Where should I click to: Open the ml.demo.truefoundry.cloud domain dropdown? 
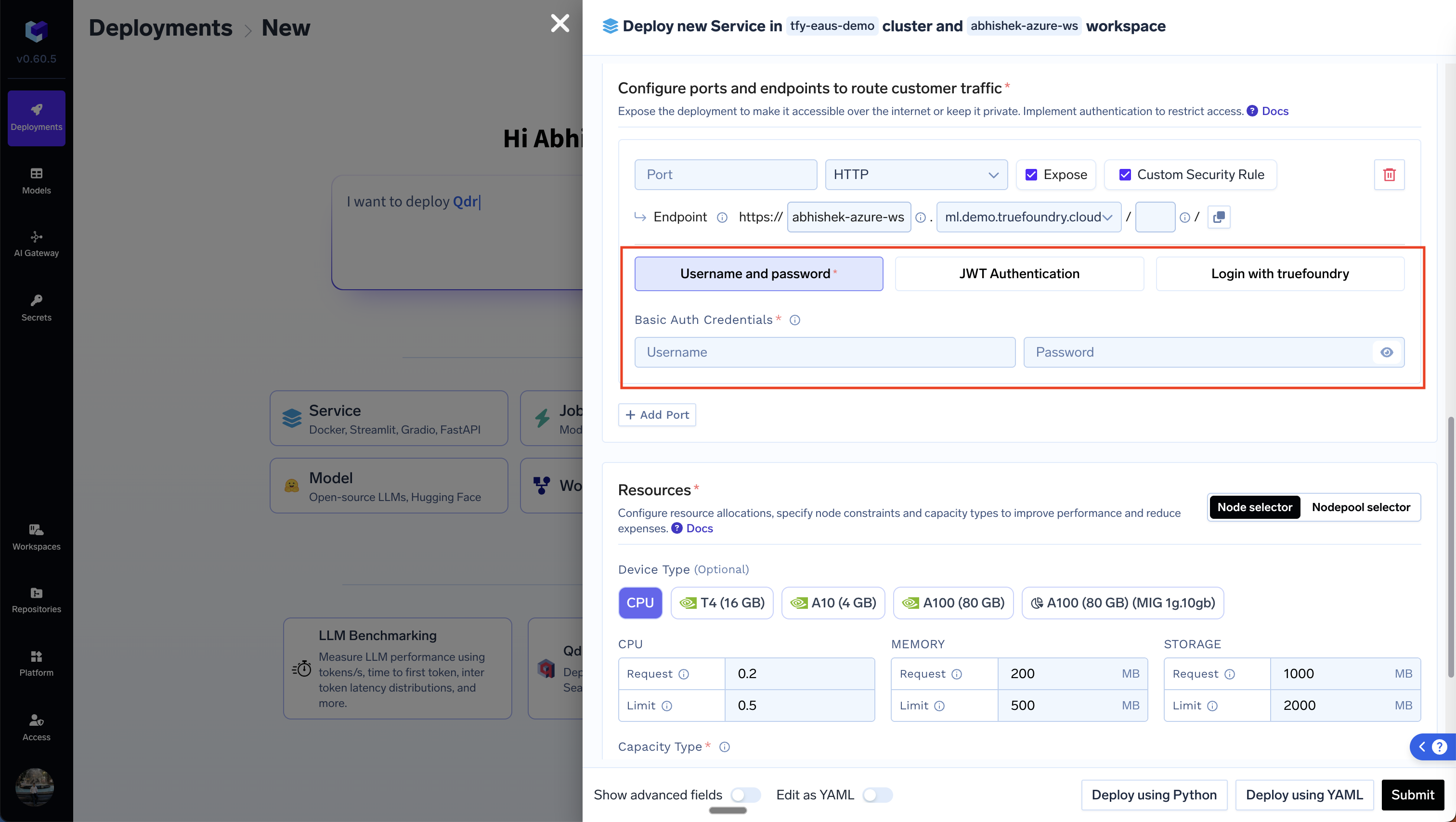click(1029, 217)
